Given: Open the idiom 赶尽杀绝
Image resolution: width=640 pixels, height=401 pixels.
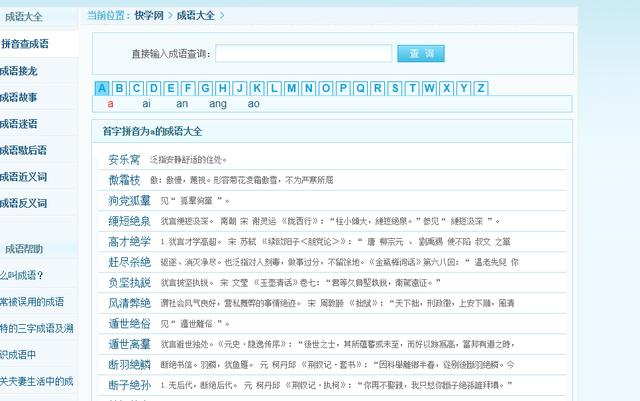Looking at the screenshot, I should click(x=129, y=262).
